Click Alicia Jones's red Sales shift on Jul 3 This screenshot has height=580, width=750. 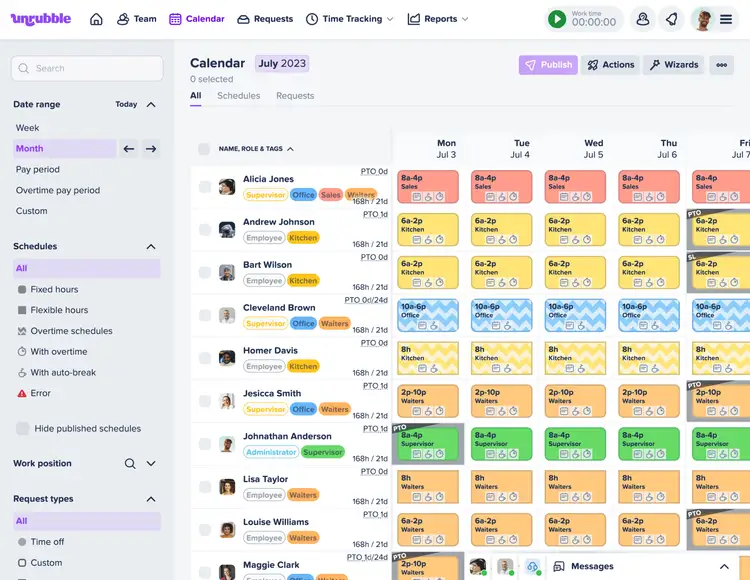[x=428, y=186]
